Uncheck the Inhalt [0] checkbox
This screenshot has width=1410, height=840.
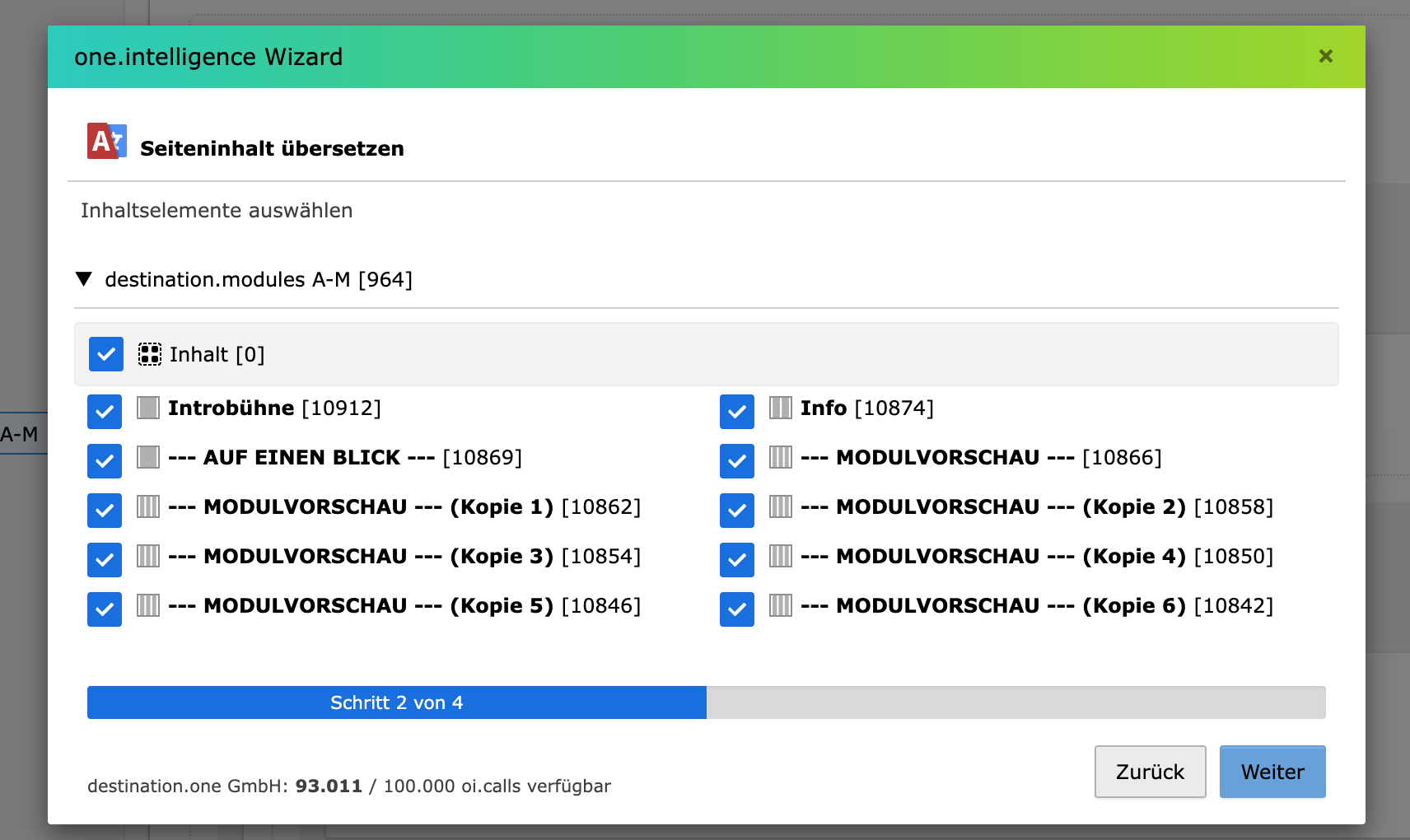tap(106, 354)
